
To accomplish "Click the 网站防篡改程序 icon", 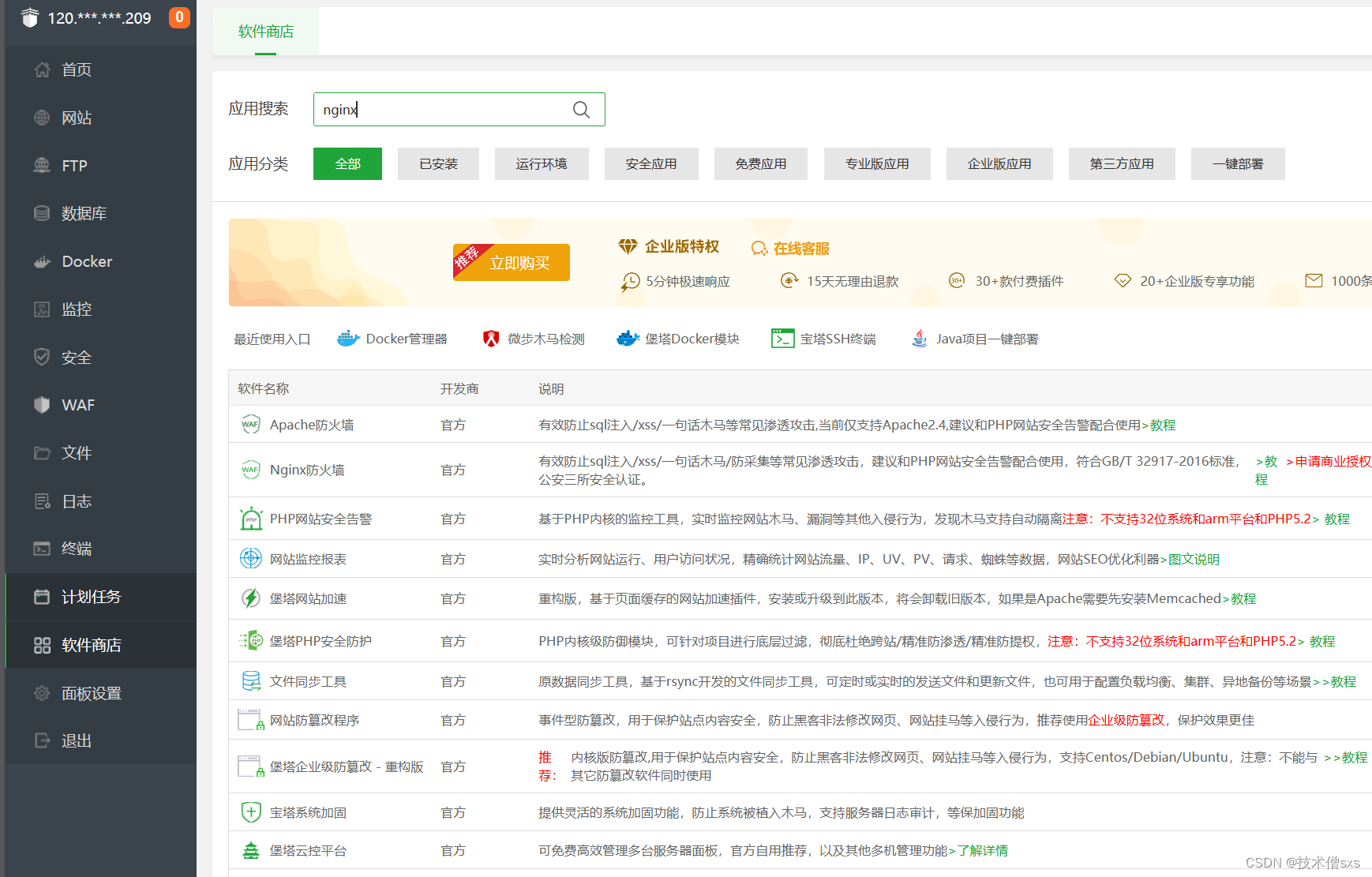I will [x=251, y=720].
